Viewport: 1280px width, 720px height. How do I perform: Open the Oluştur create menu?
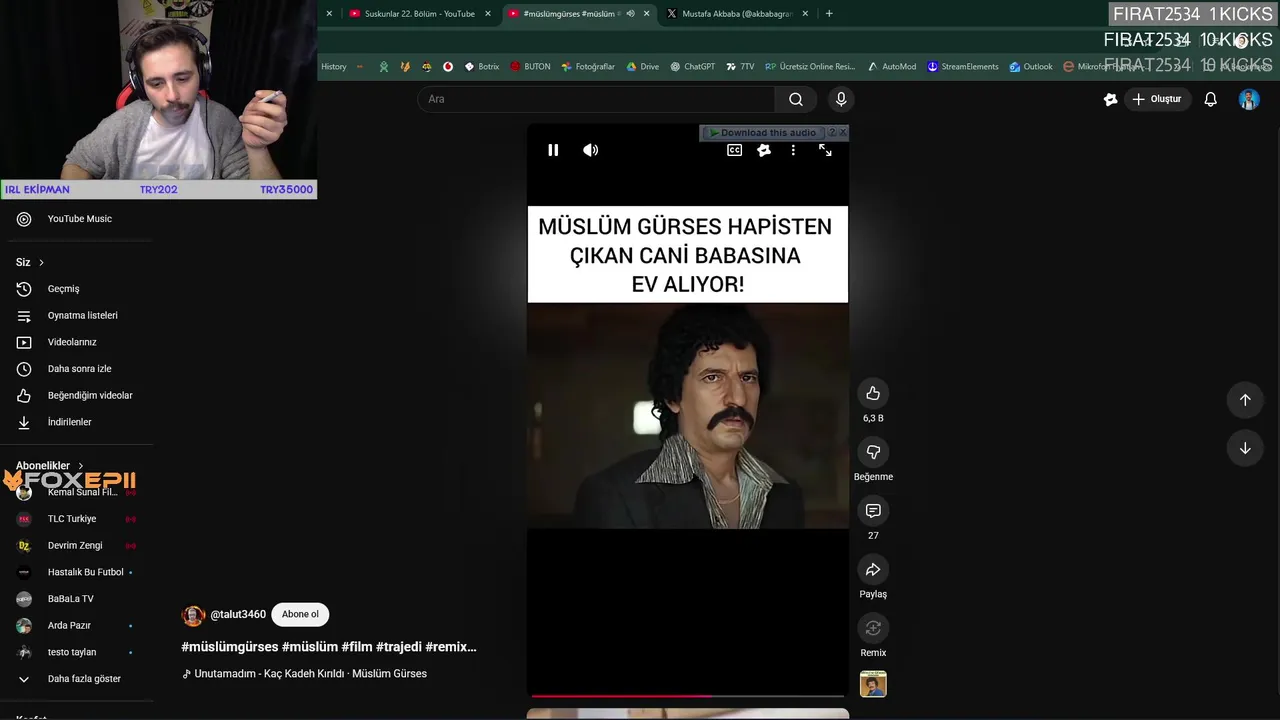[x=1156, y=99]
